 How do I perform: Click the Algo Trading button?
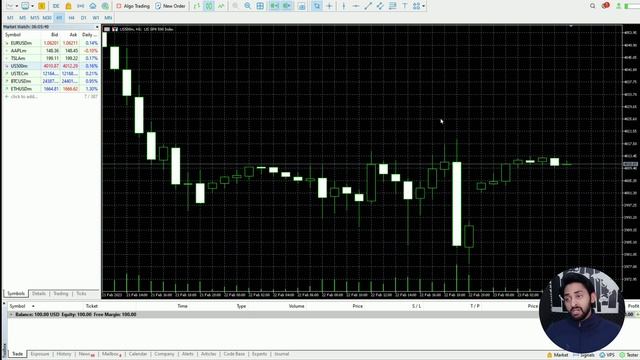click(133, 6)
